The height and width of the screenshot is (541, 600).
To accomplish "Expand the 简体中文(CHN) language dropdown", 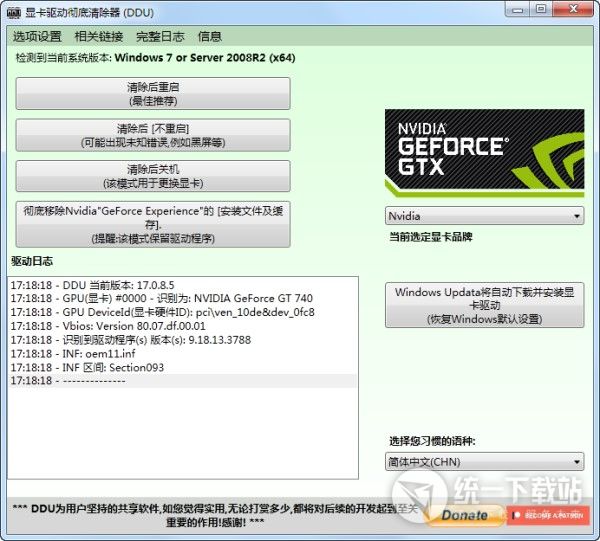I will point(484,462).
